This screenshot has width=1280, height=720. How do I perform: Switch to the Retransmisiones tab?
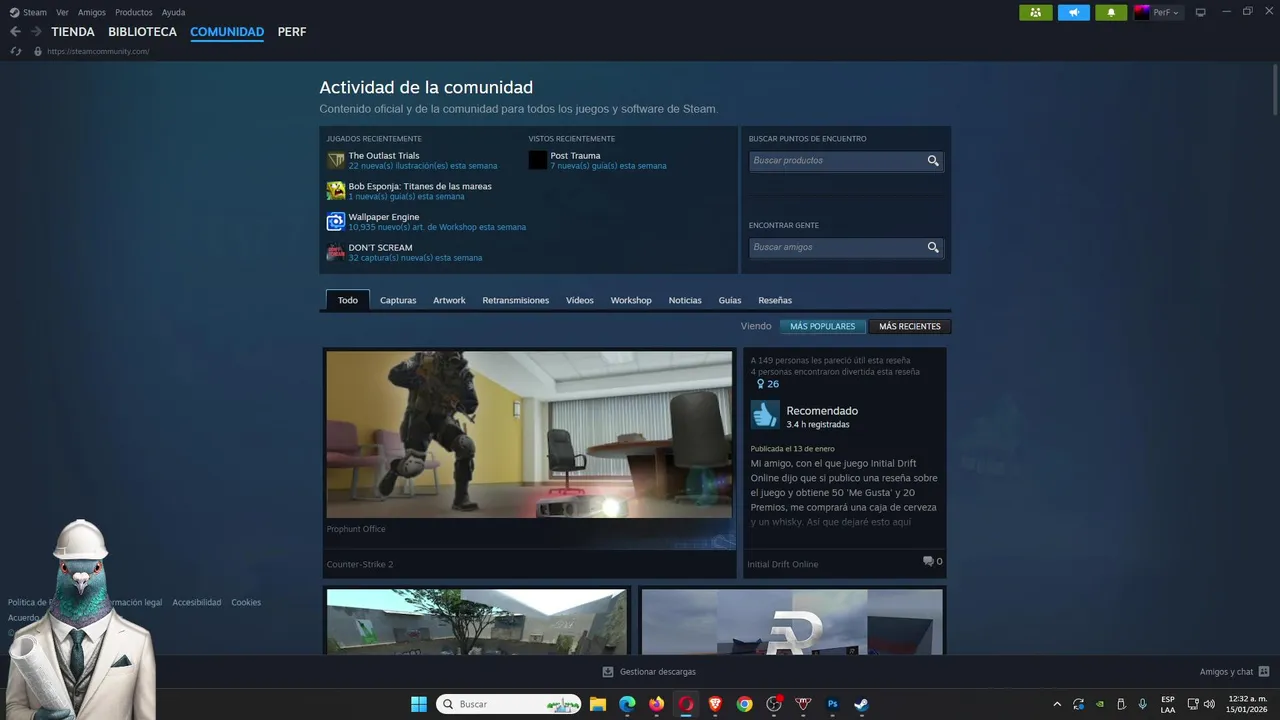tap(516, 300)
